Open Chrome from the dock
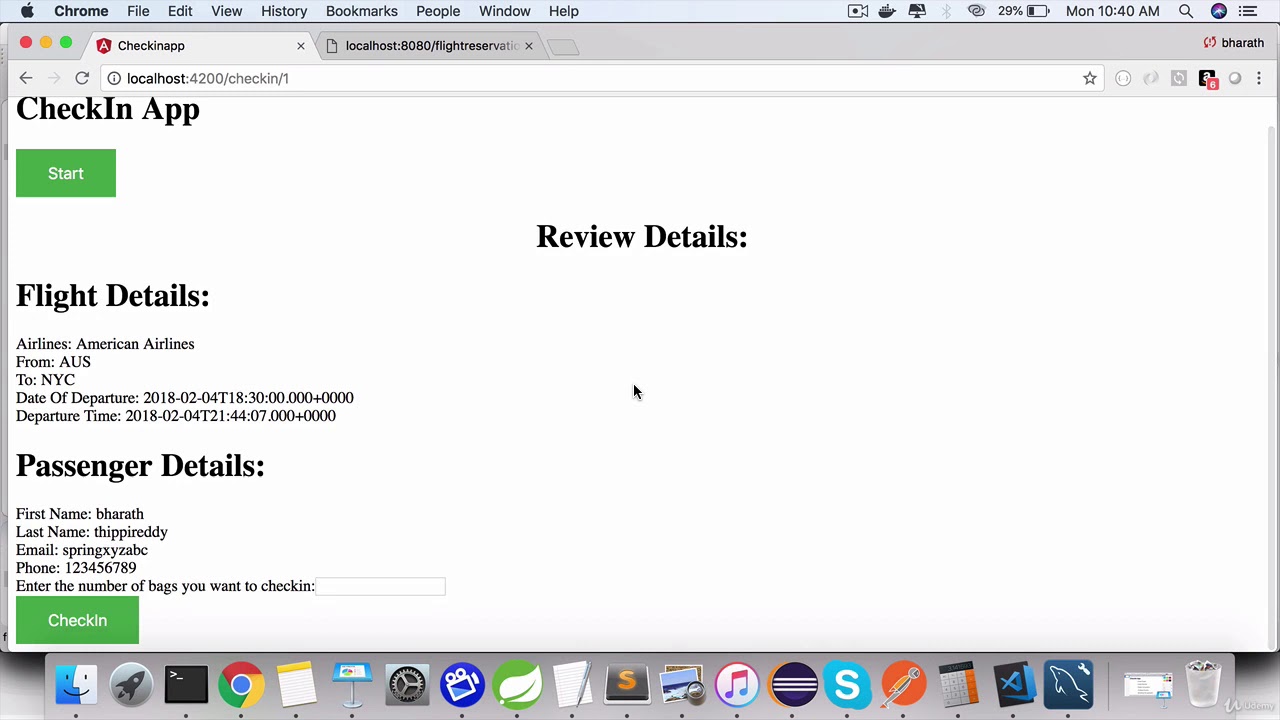Screen dimensions: 1280x720 [x=241, y=685]
